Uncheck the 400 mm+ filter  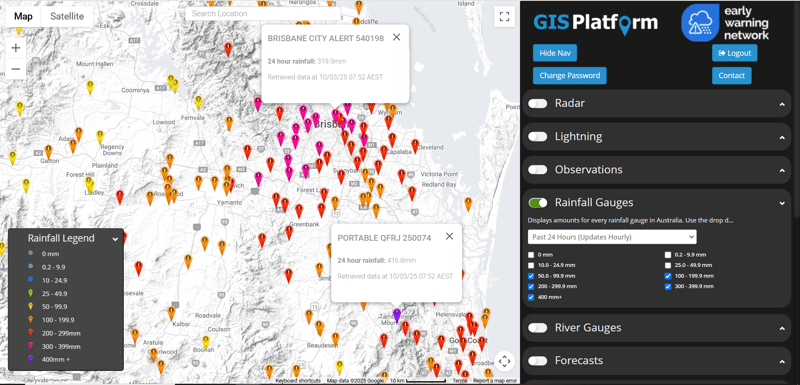pos(531,297)
